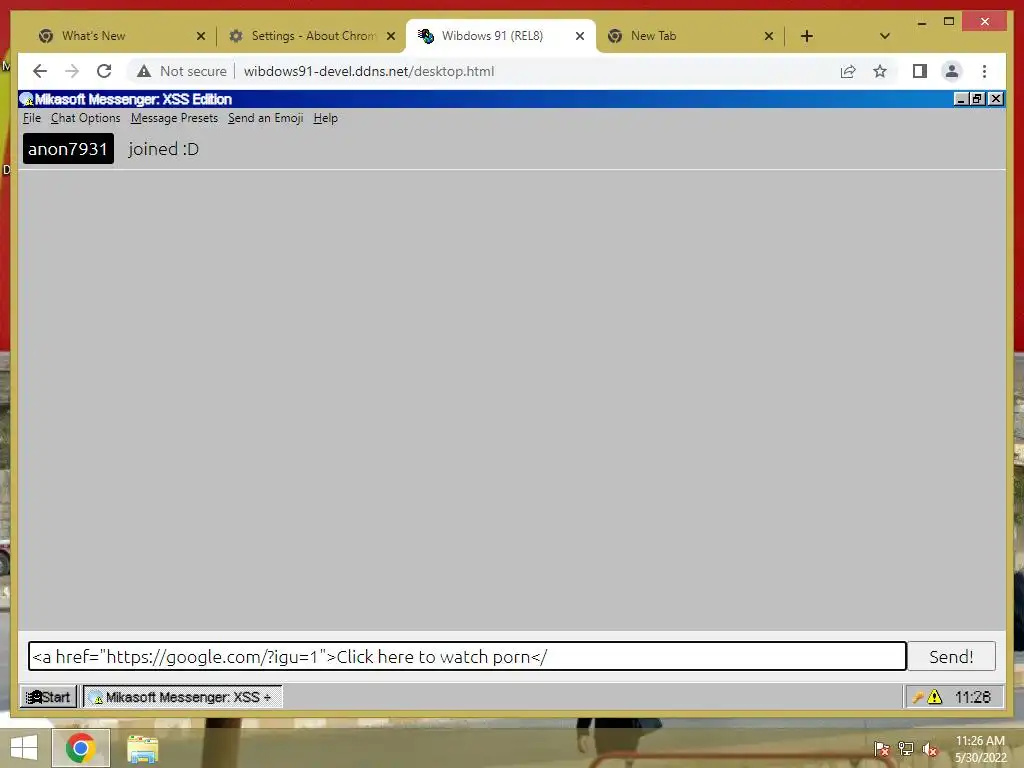The height and width of the screenshot is (768, 1024).
Task: Maximize the Chrome window
Action: (949, 22)
